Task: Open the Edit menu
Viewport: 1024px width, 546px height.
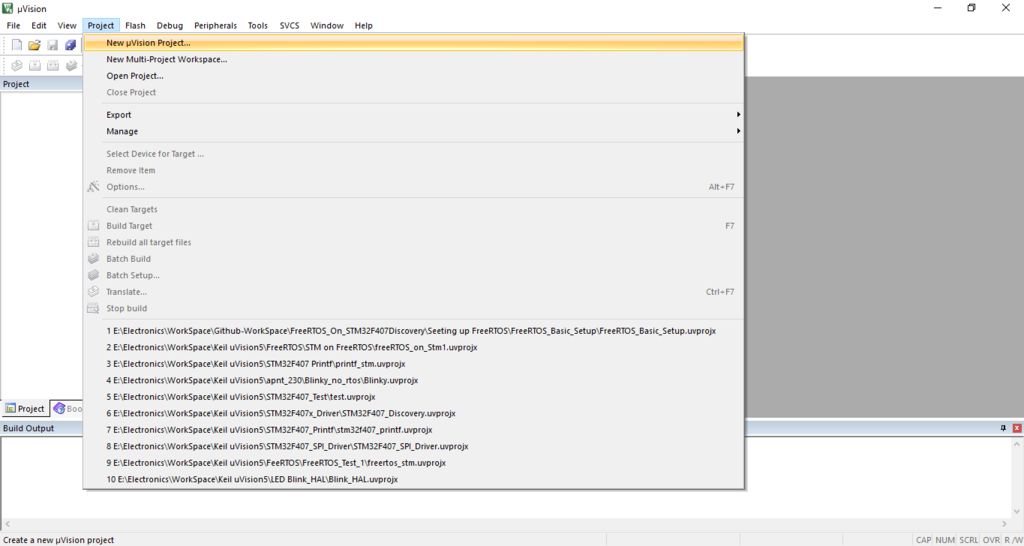Action: tap(39, 25)
